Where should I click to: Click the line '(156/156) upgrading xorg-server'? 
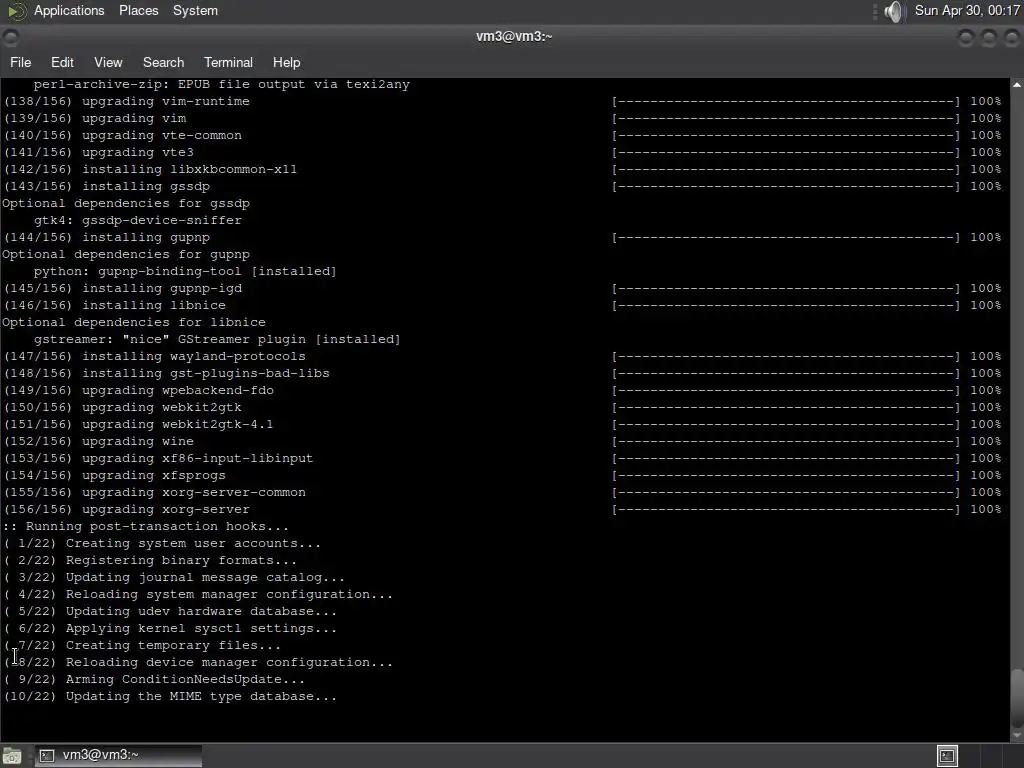[127, 509]
